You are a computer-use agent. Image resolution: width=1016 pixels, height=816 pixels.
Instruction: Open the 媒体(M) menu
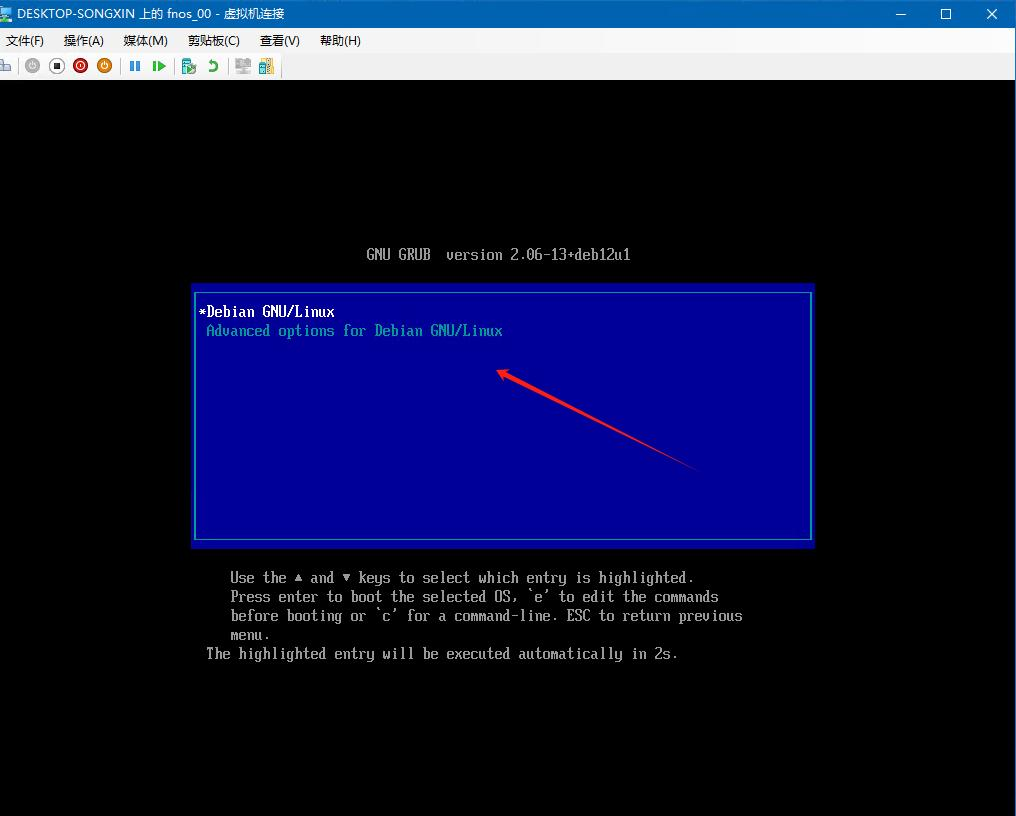click(x=145, y=41)
